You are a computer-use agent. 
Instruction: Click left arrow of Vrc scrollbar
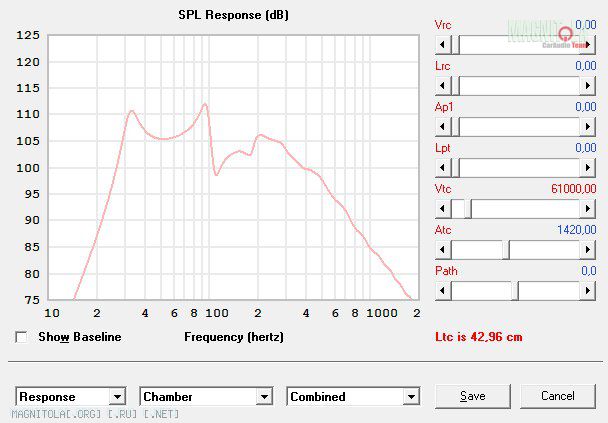441,44
